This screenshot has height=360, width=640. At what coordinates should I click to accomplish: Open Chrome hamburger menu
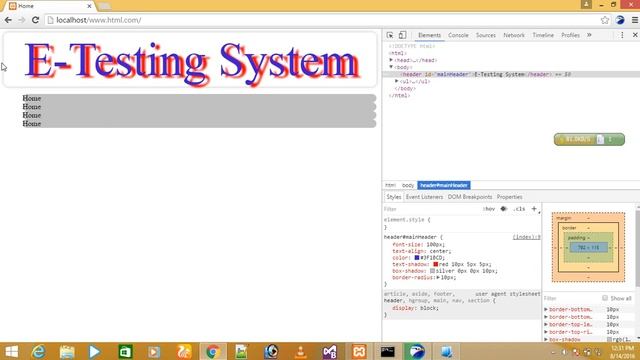(x=635, y=20)
